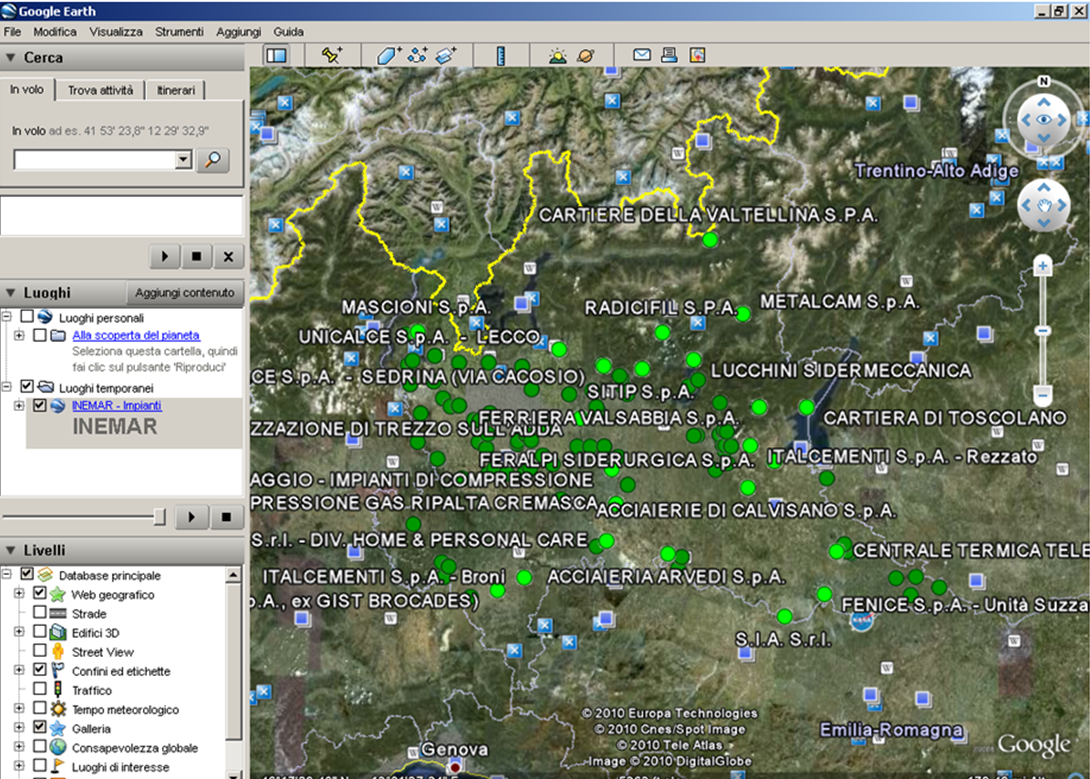Collapse the Livelli panel triangle
The width and height of the screenshot is (1090, 779).
pos(10,550)
